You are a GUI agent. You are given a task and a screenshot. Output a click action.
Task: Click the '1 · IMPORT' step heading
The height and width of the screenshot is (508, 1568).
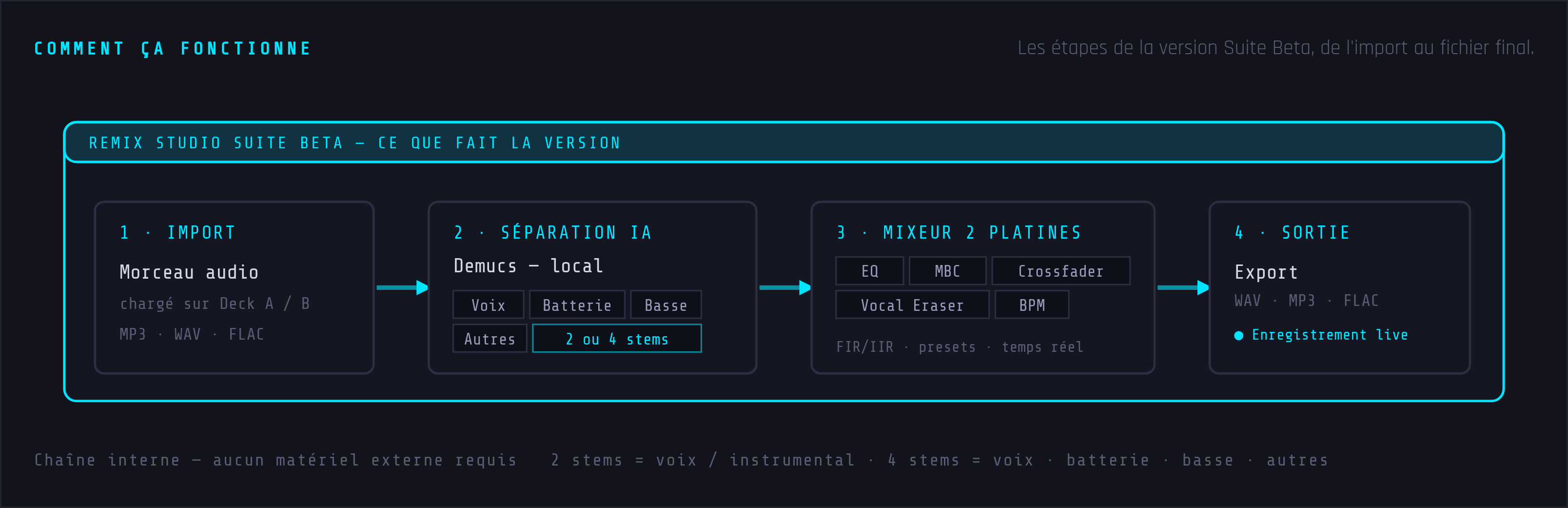pyautogui.click(x=178, y=233)
